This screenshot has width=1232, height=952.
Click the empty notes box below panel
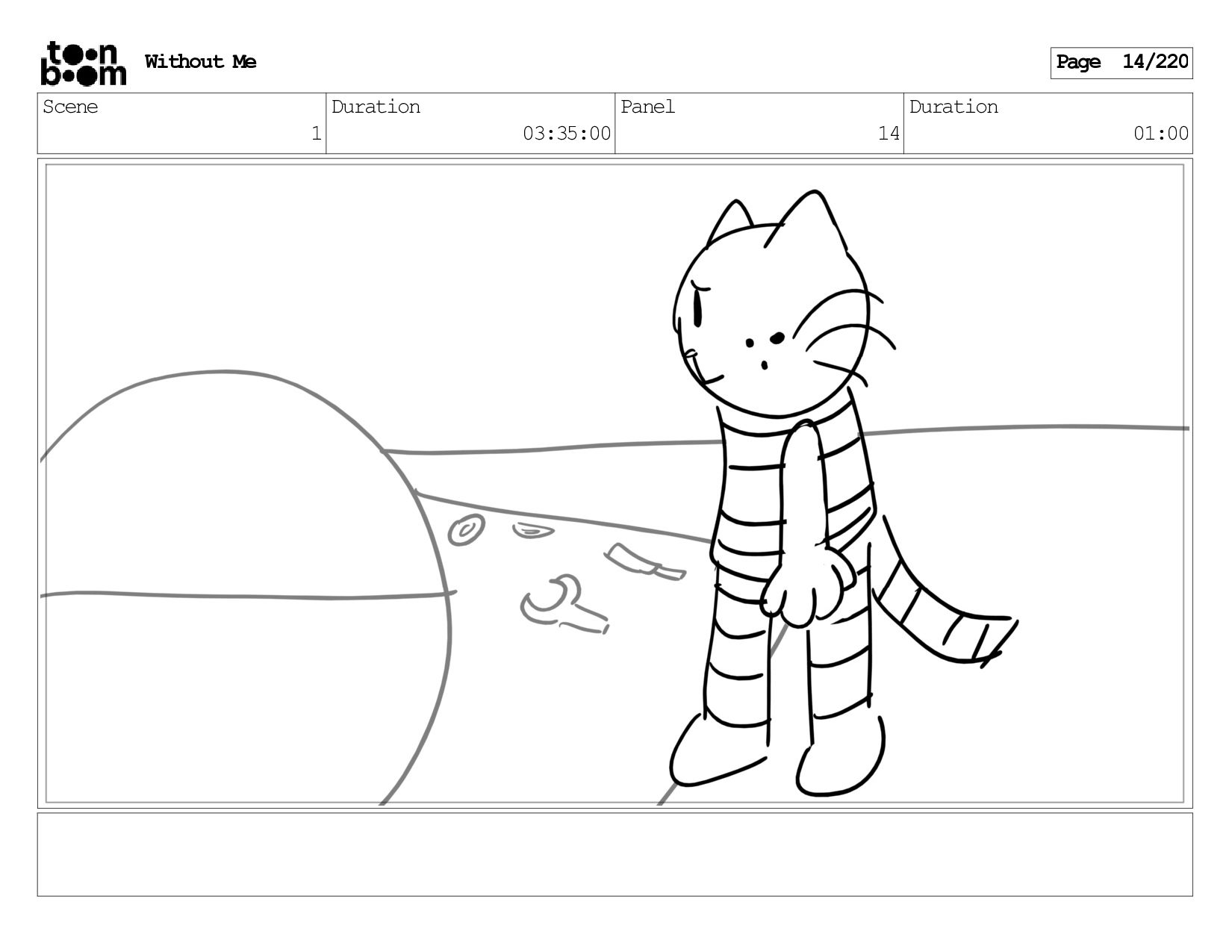pyautogui.click(x=615, y=855)
